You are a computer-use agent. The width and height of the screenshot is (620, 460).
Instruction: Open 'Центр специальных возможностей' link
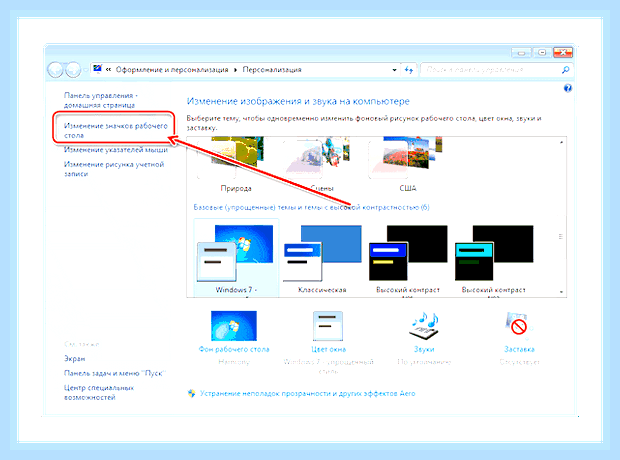click(99, 392)
